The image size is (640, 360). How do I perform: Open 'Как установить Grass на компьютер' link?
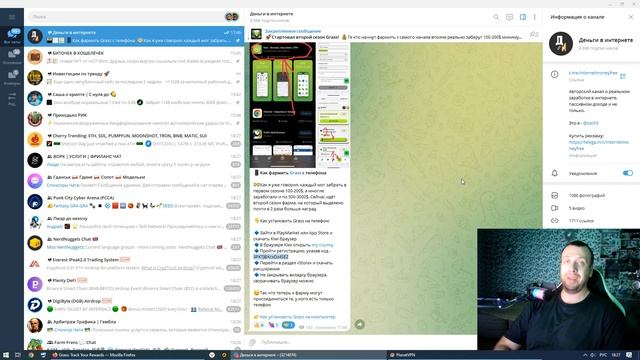[298, 317]
